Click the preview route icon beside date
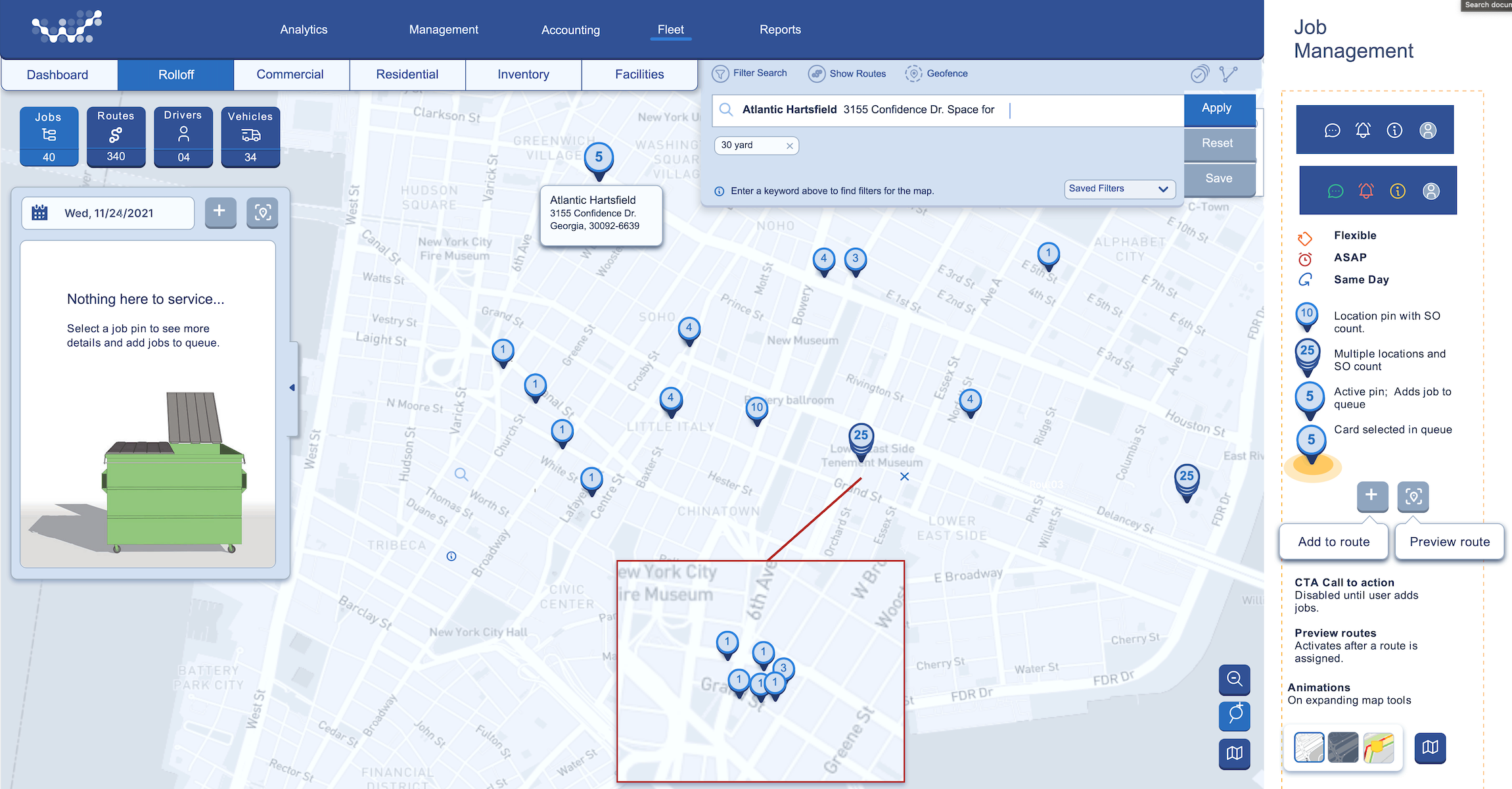The image size is (1512, 789). click(262, 212)
